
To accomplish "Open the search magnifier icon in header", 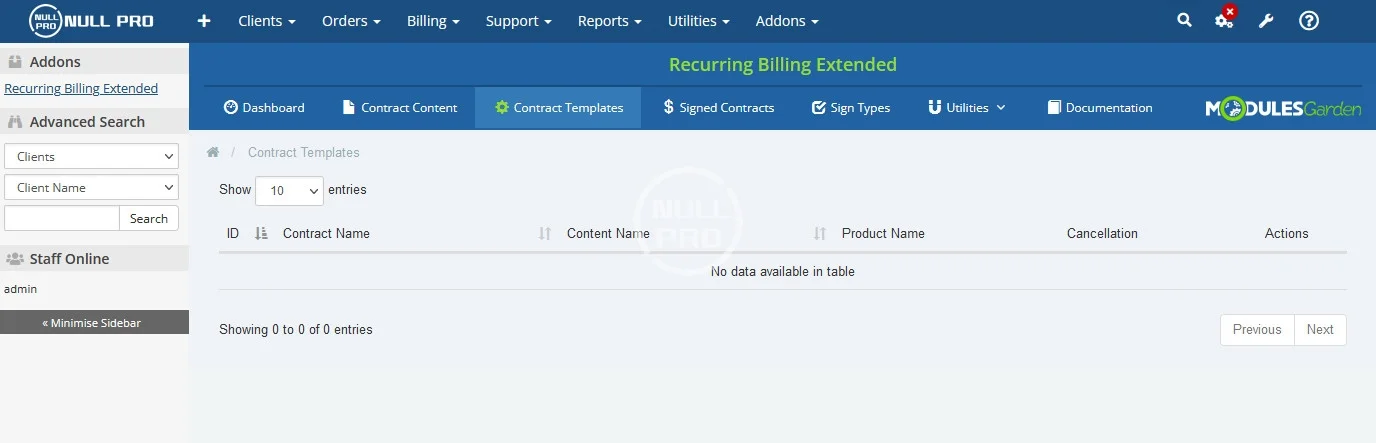I will coord(1184,20).
